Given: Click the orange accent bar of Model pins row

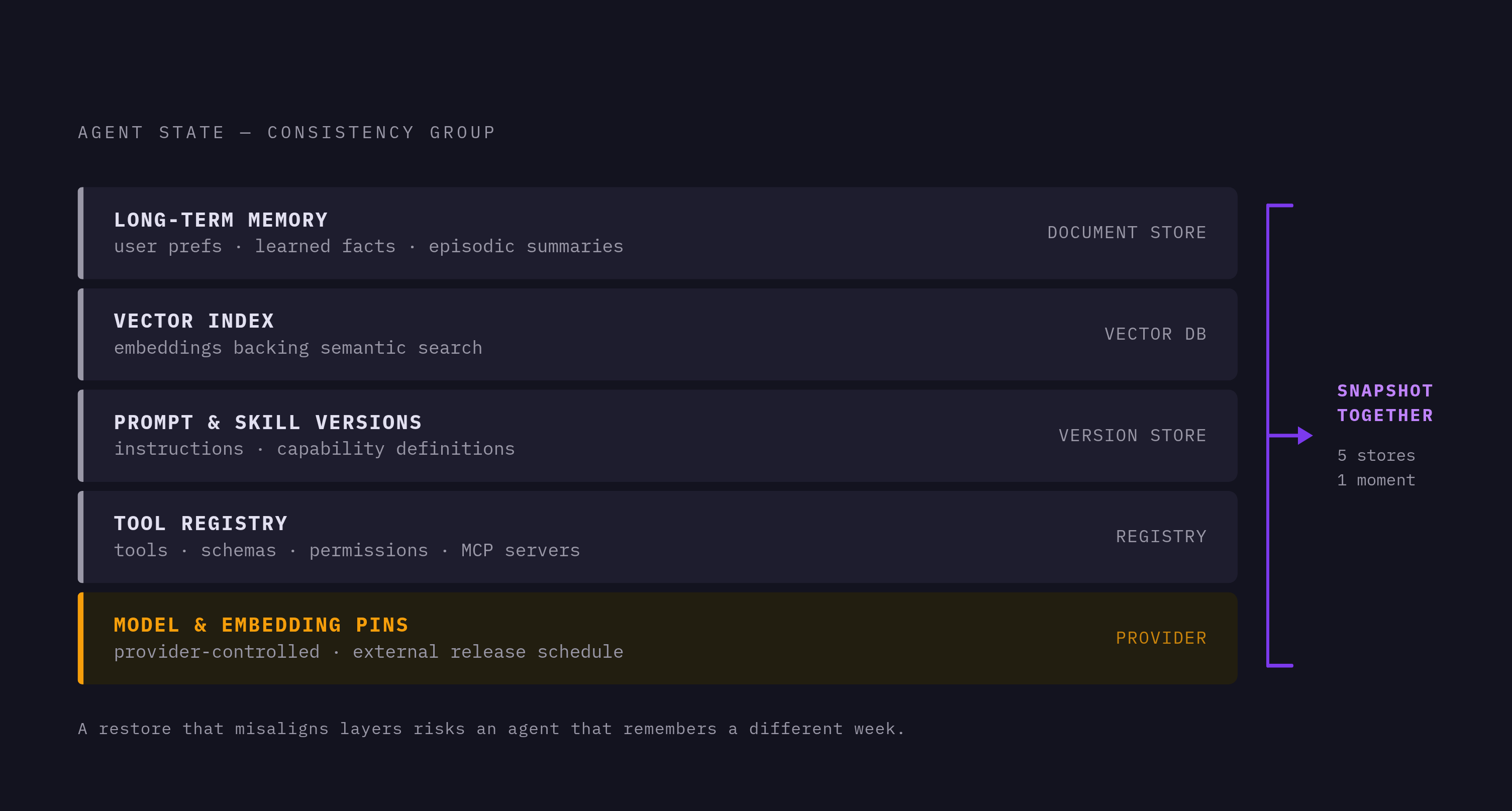Looking at the screenshot, I should pyautogui.click(x=81, y=639).
